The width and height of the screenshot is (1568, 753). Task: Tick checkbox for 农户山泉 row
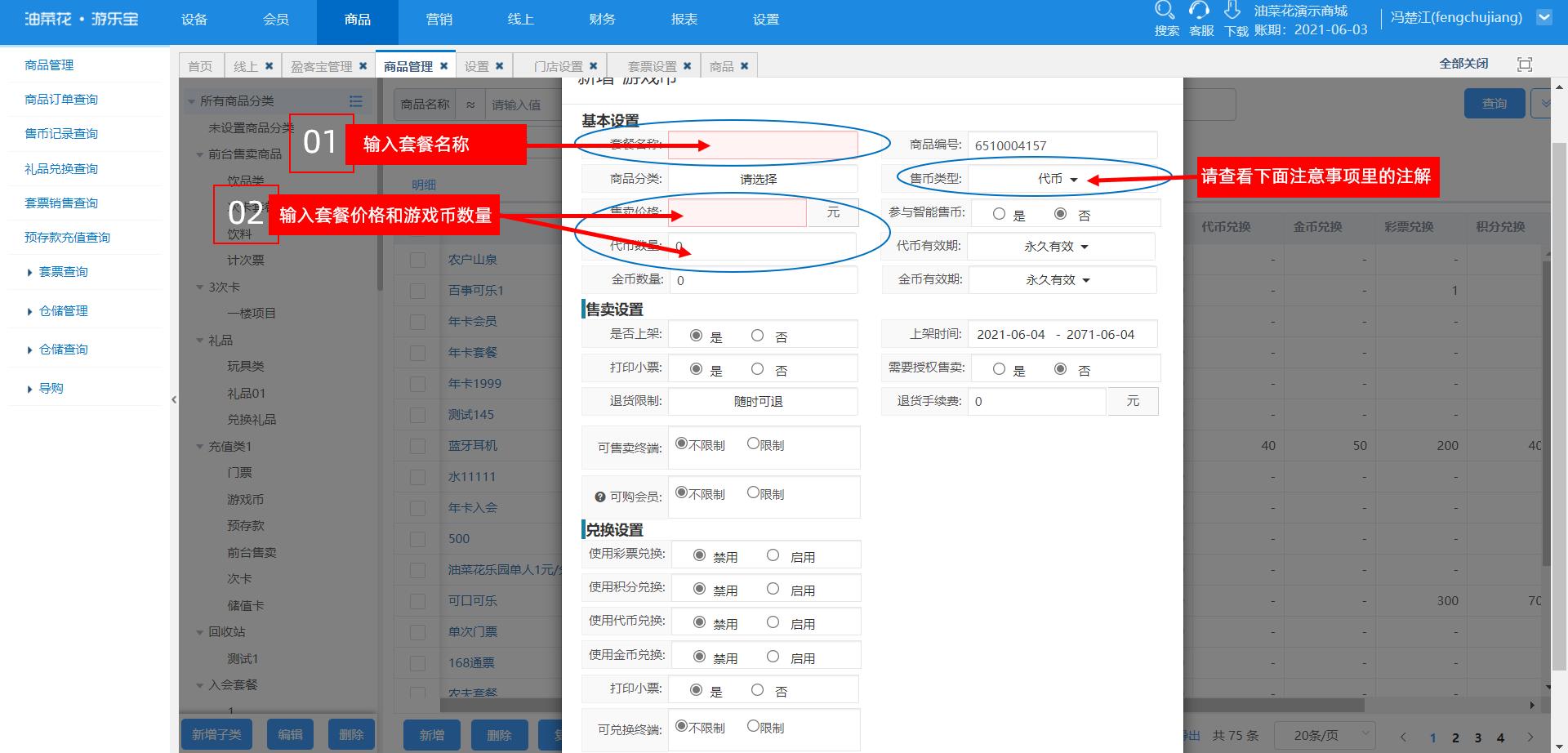pyautogui.click(x=417, y=260)
